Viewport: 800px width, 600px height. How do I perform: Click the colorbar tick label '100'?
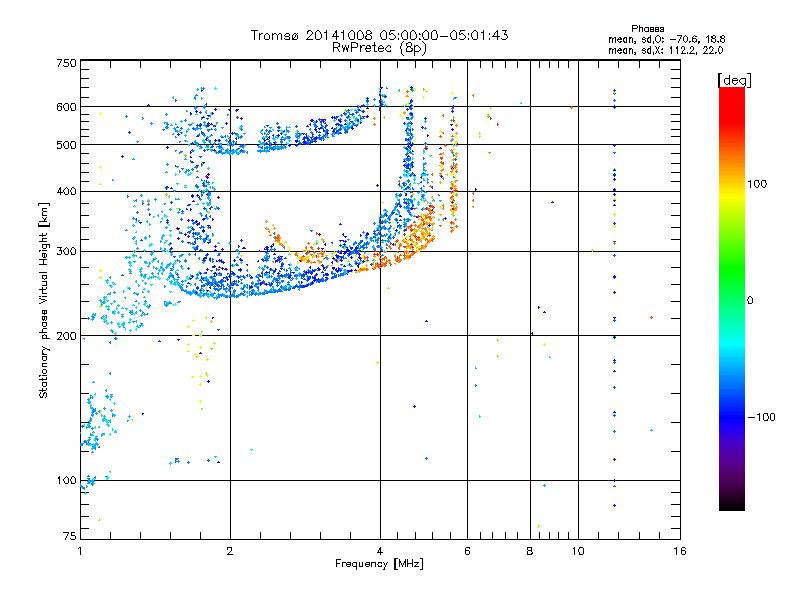click(757, 184)
